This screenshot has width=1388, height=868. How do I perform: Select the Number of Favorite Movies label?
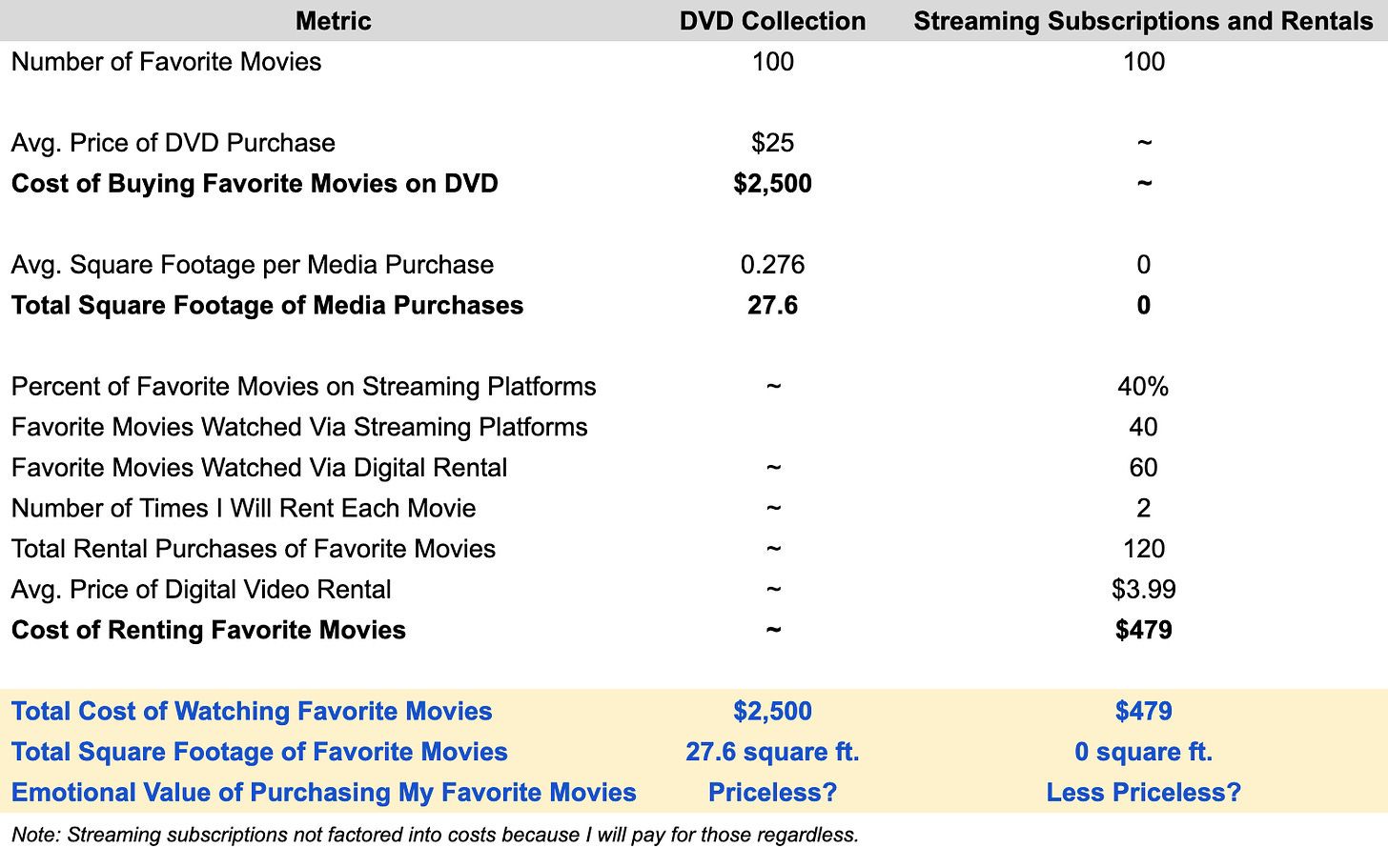(x=166, y=62)
